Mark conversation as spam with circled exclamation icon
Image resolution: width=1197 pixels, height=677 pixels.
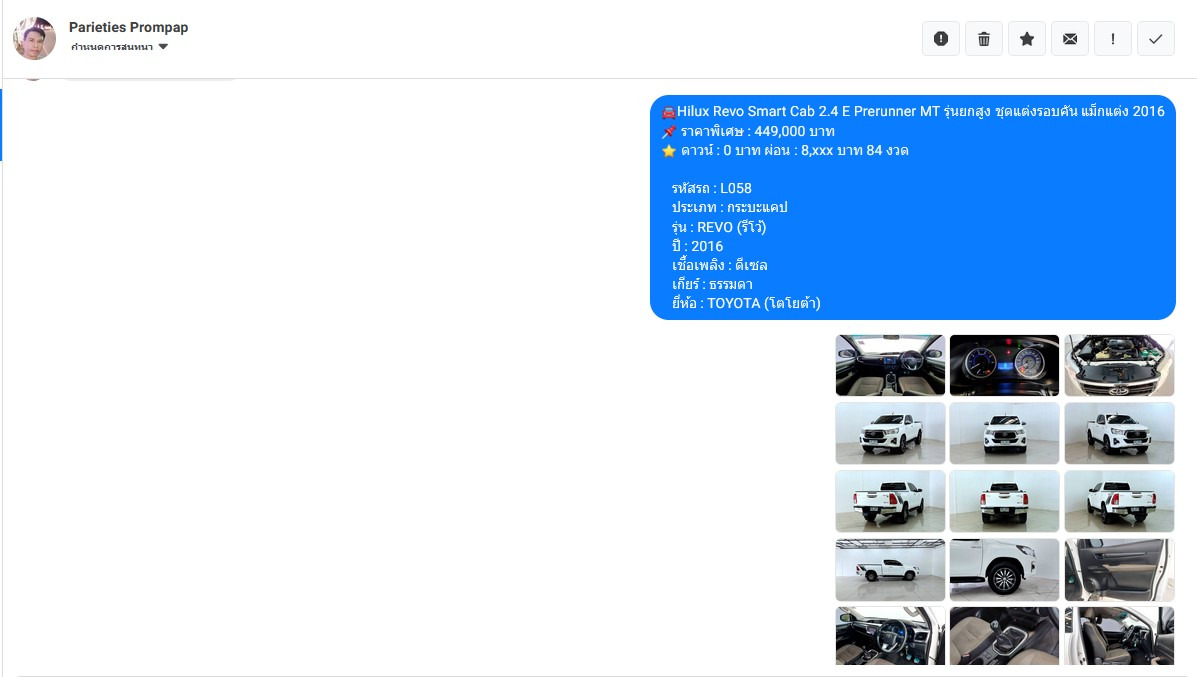(x=940, y=39)
